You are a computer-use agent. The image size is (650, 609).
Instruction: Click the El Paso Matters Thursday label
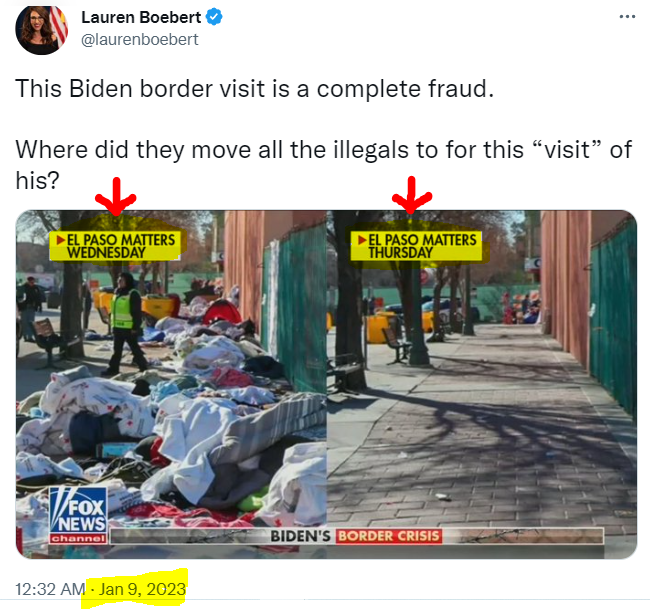coord(417,246)
